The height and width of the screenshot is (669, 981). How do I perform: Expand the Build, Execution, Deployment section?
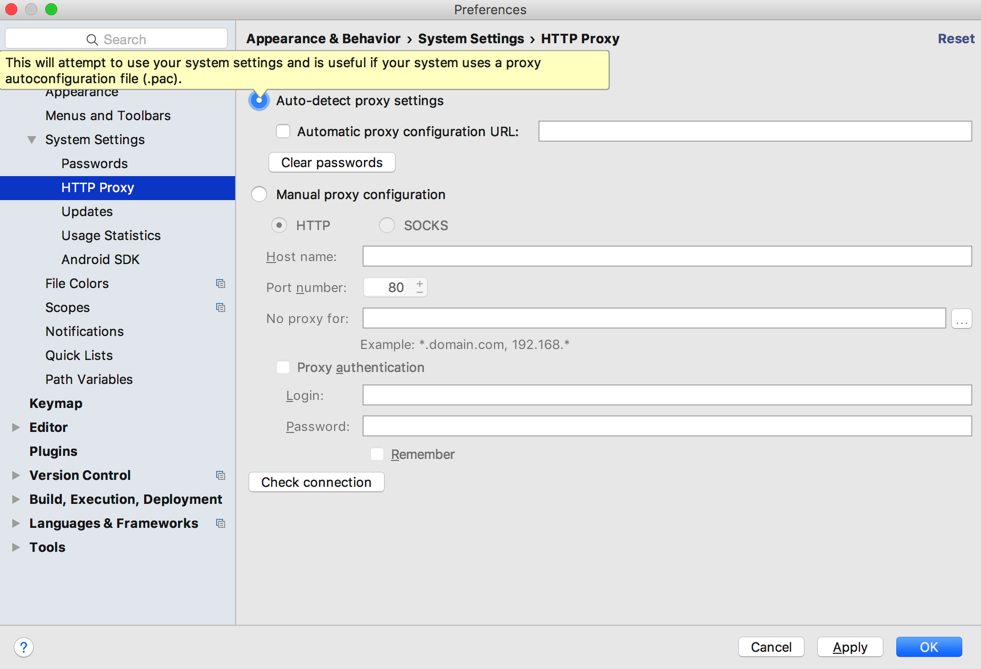[x=16, y=500]
